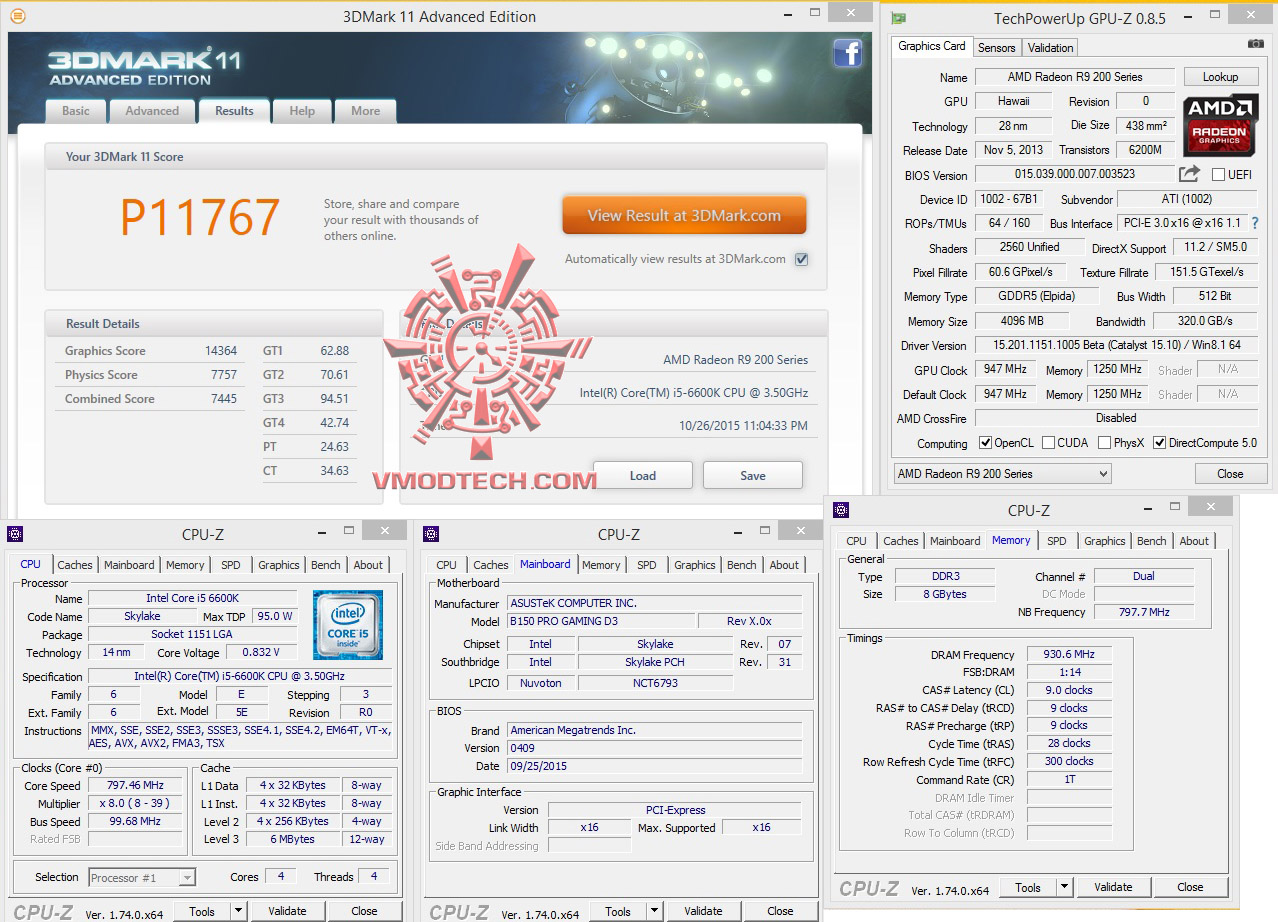
Task: Click the Multiplier value x 8.0 (8 - 39)
Action: [135, 803]
